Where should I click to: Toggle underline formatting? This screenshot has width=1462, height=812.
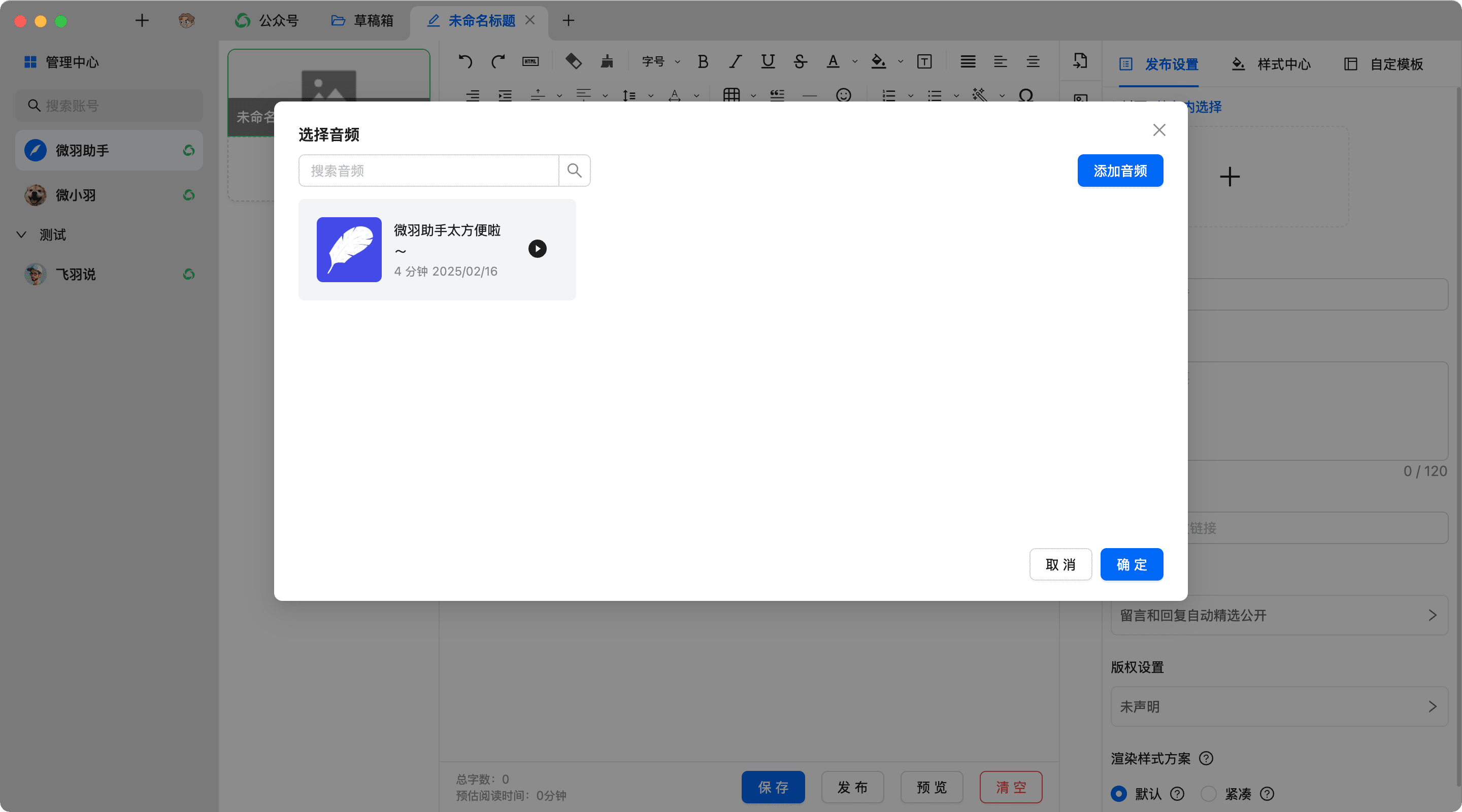click(768, 61)
